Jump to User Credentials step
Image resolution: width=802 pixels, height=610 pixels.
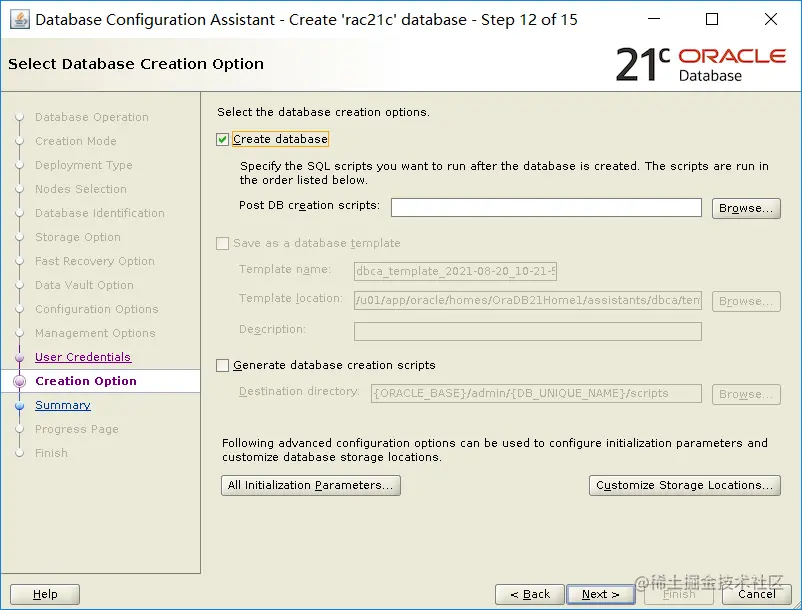point(83,357)
